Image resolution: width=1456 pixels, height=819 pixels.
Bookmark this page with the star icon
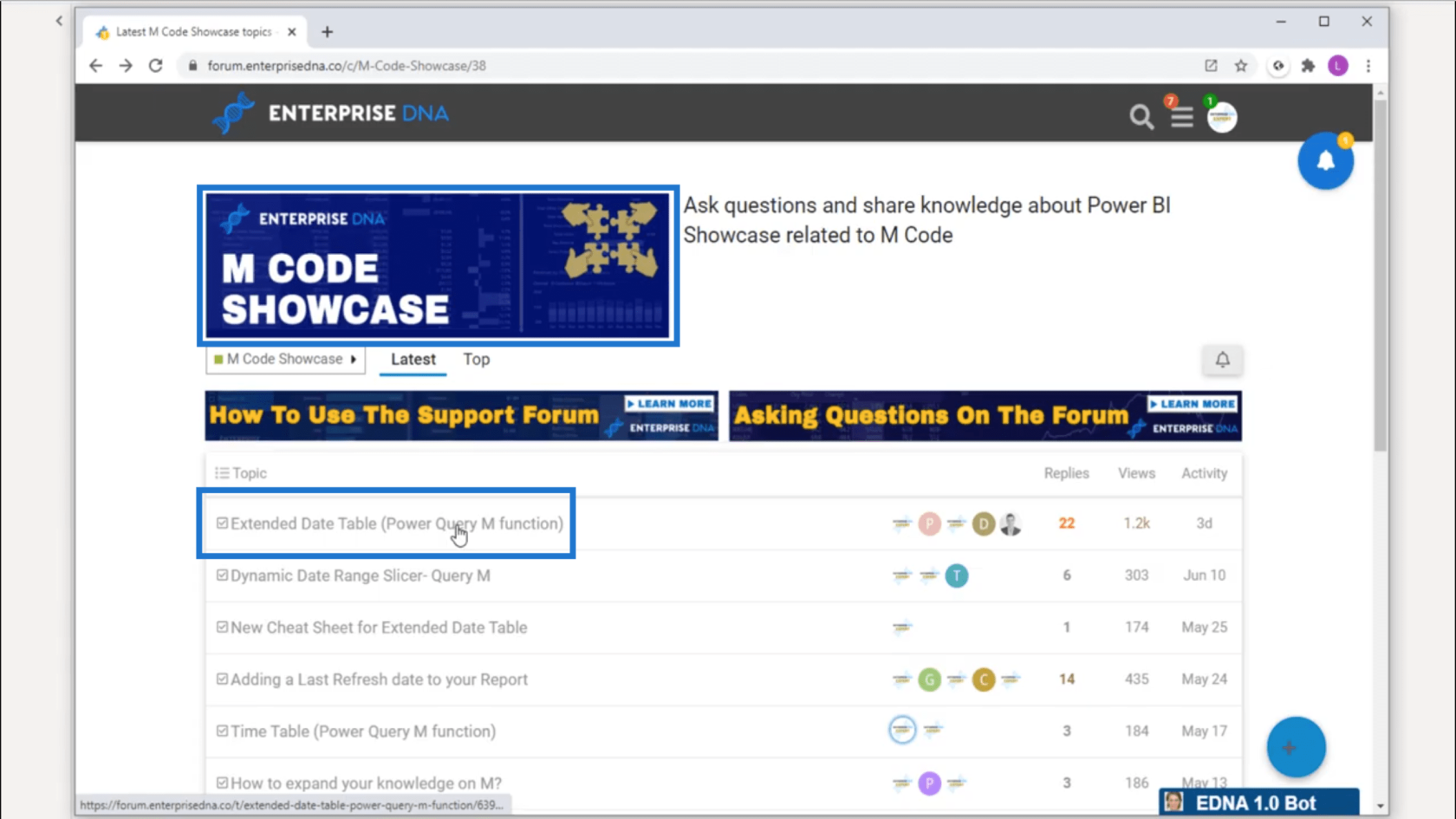(x=1241, y=65)
